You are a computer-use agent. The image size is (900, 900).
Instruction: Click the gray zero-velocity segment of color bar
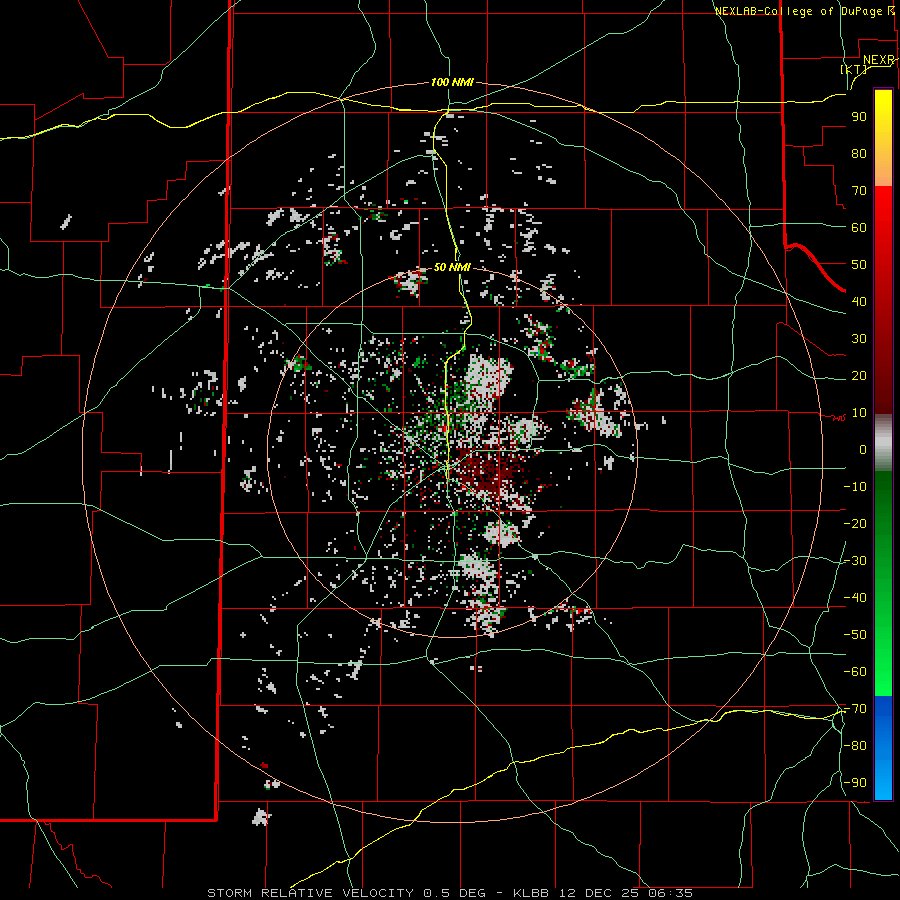883,443
